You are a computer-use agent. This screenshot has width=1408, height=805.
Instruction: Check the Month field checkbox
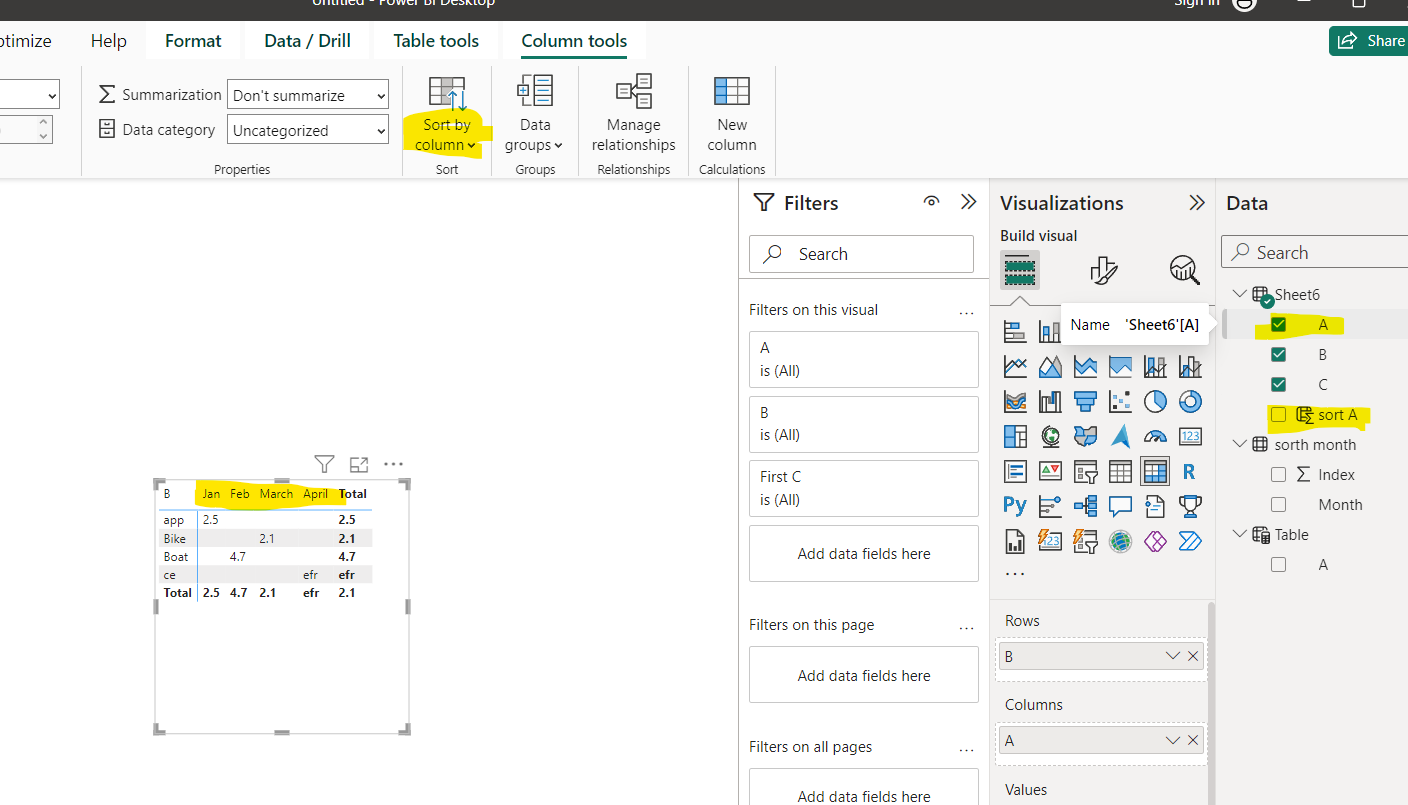click(x=1278, y=504)
